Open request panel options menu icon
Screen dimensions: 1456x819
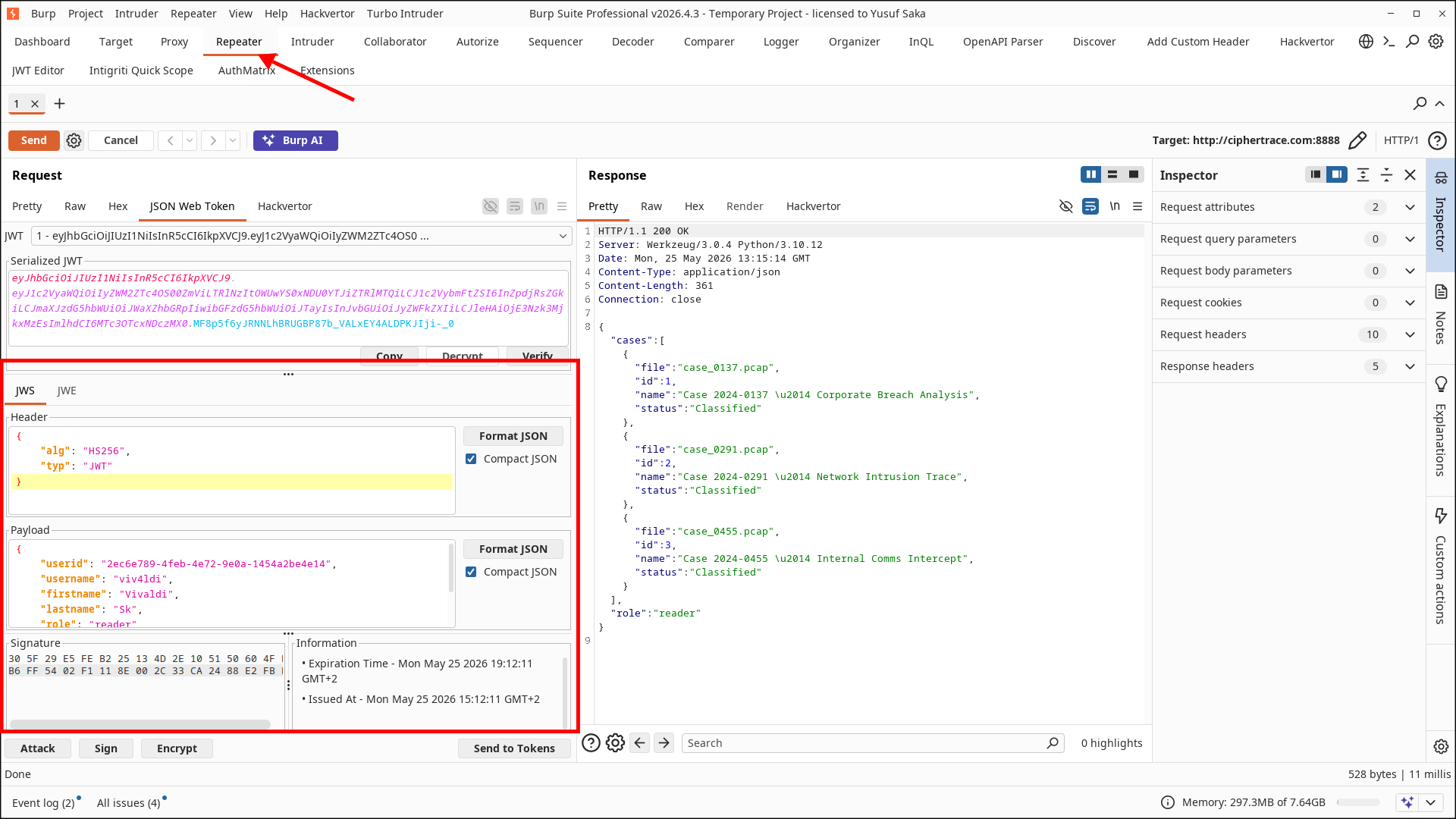click(x=562, y=206)
